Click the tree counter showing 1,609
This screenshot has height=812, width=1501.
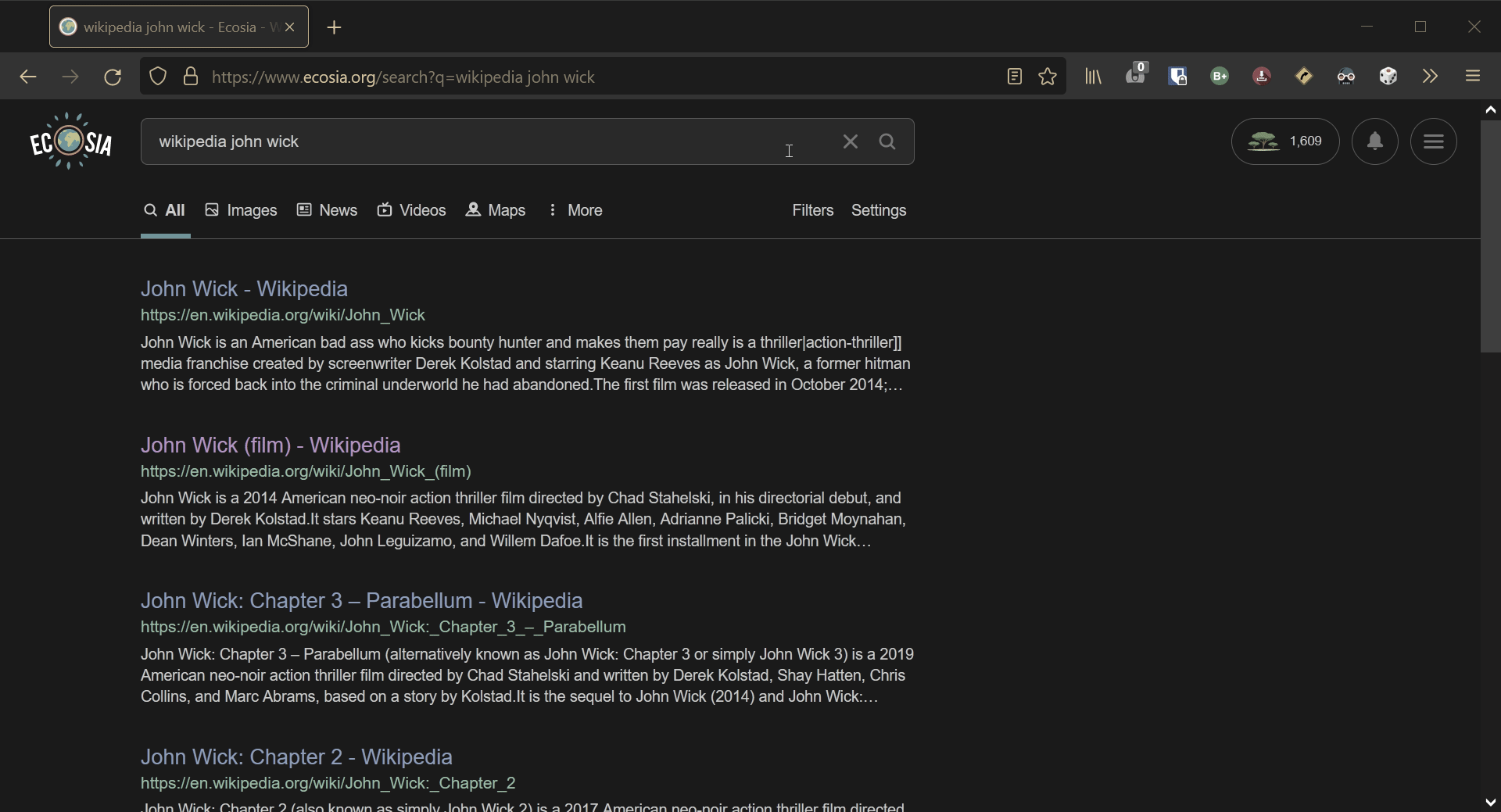(1285, 141)
